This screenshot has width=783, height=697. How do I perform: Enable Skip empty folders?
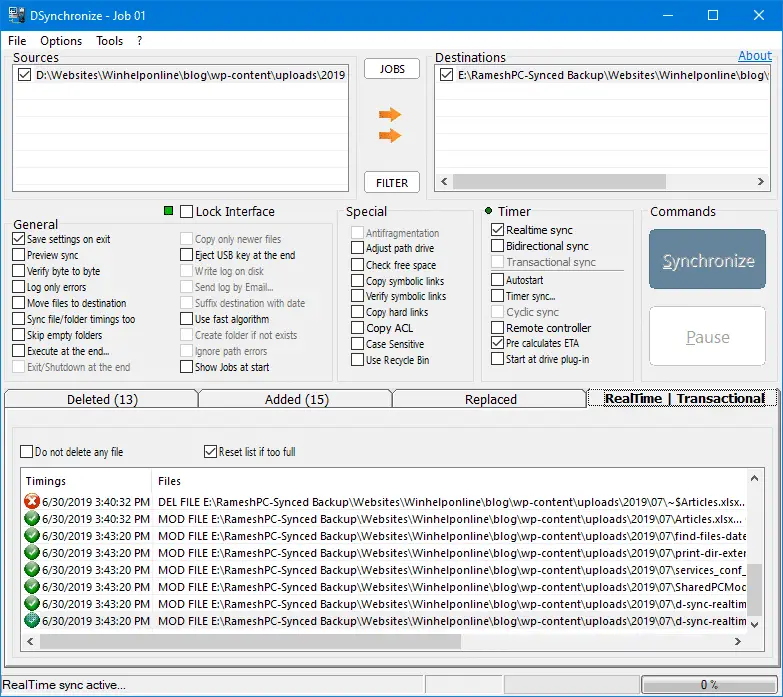point(18,335)
